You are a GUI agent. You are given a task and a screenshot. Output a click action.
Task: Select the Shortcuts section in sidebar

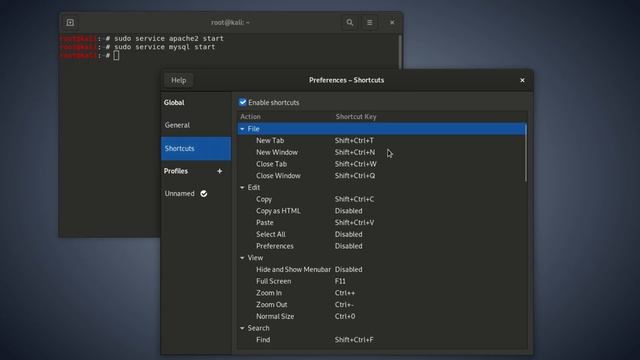point(196,148)
